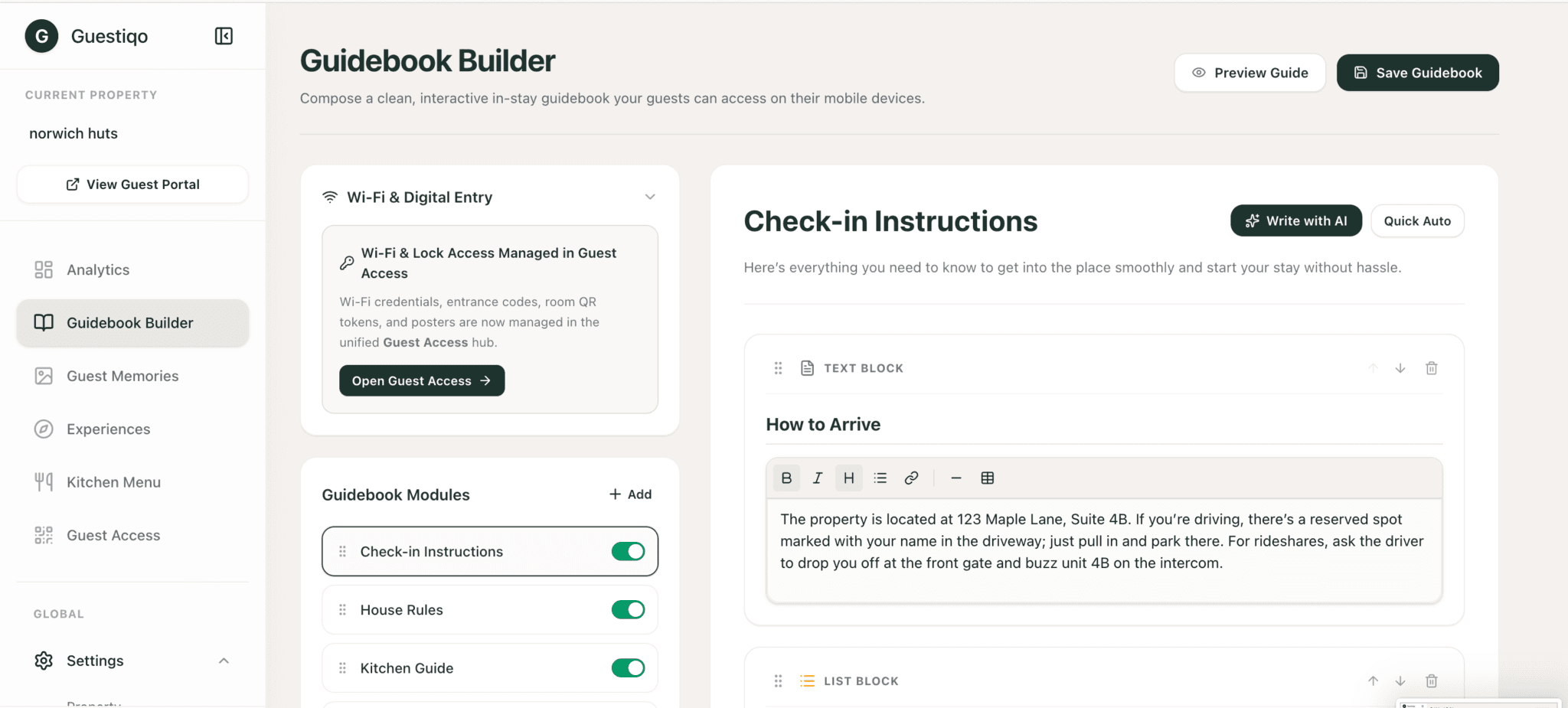This screenshot has height=708, width=1568.
Task: Insert a table in the editor
Action: tap(988, 478)
